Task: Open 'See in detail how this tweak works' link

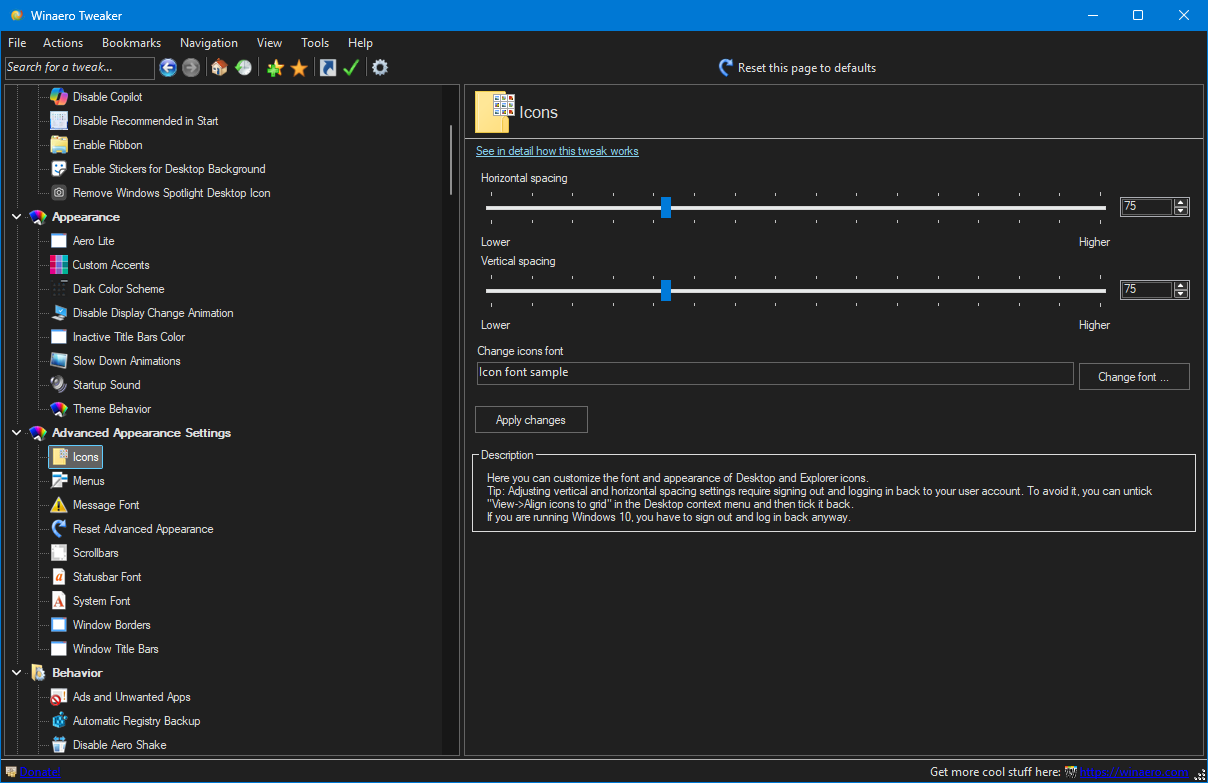Action: [557, 151]
